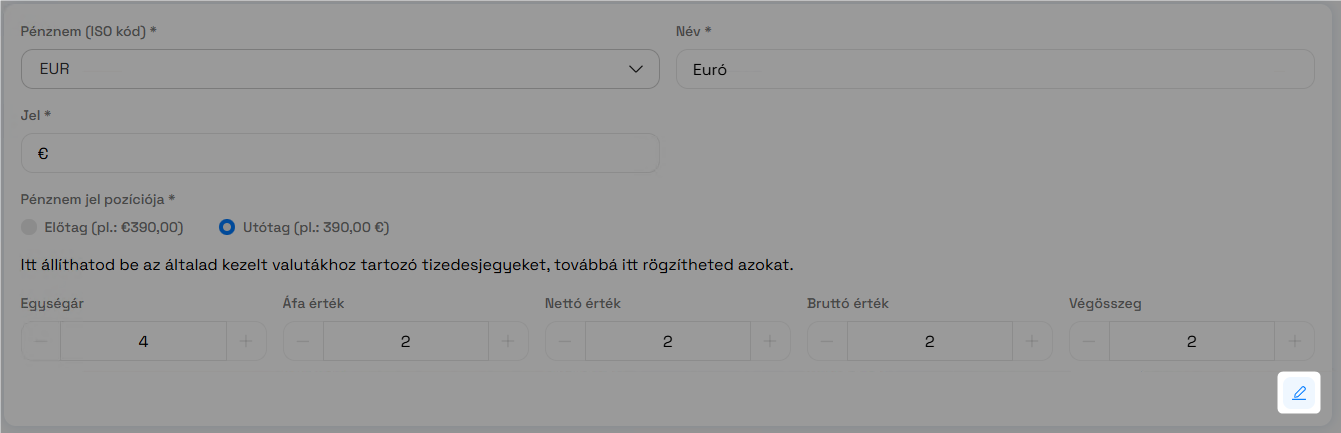Click the Nettó érték number field

667,341
